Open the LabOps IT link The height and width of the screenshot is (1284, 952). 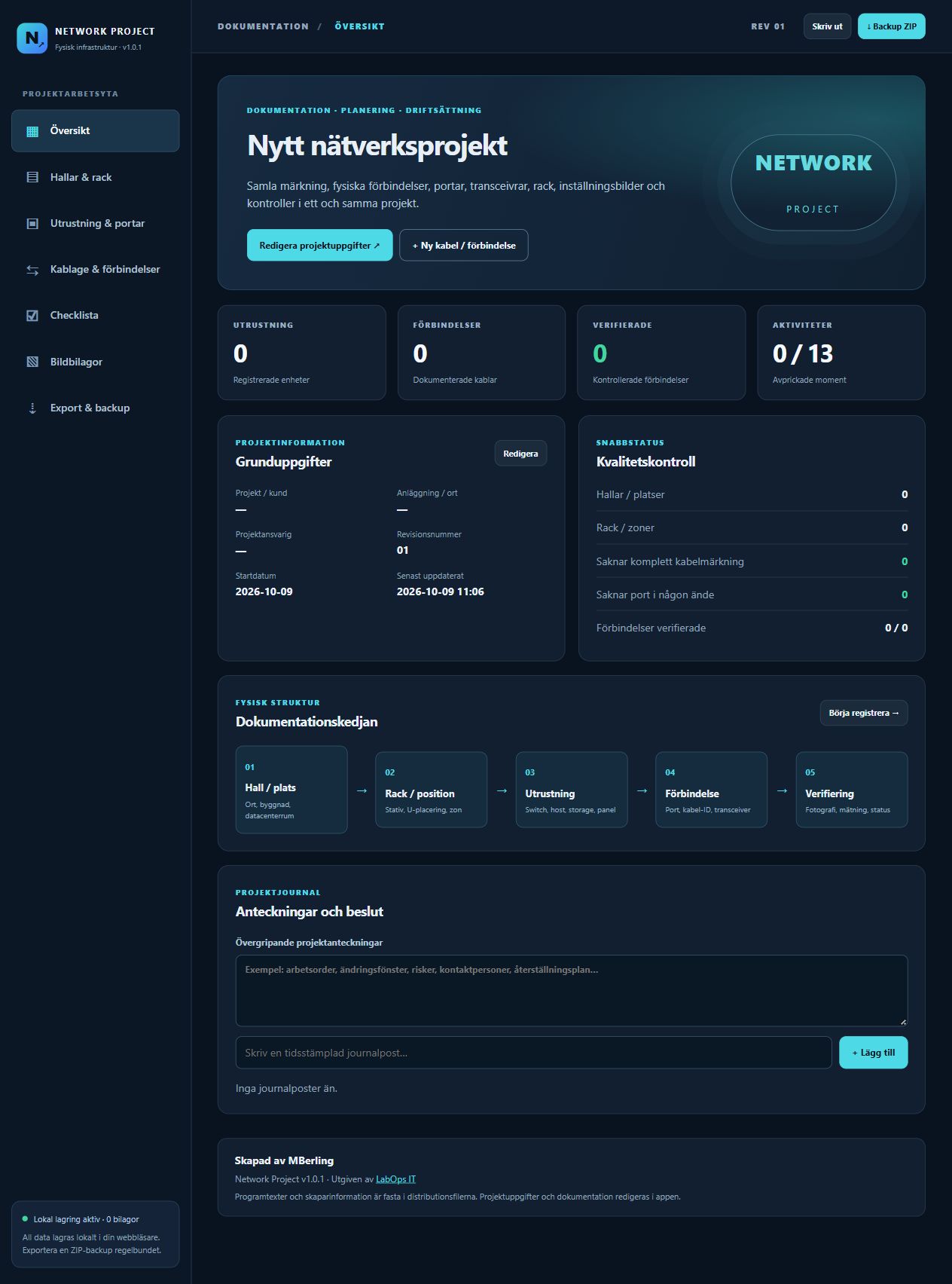click(396, 1179)
